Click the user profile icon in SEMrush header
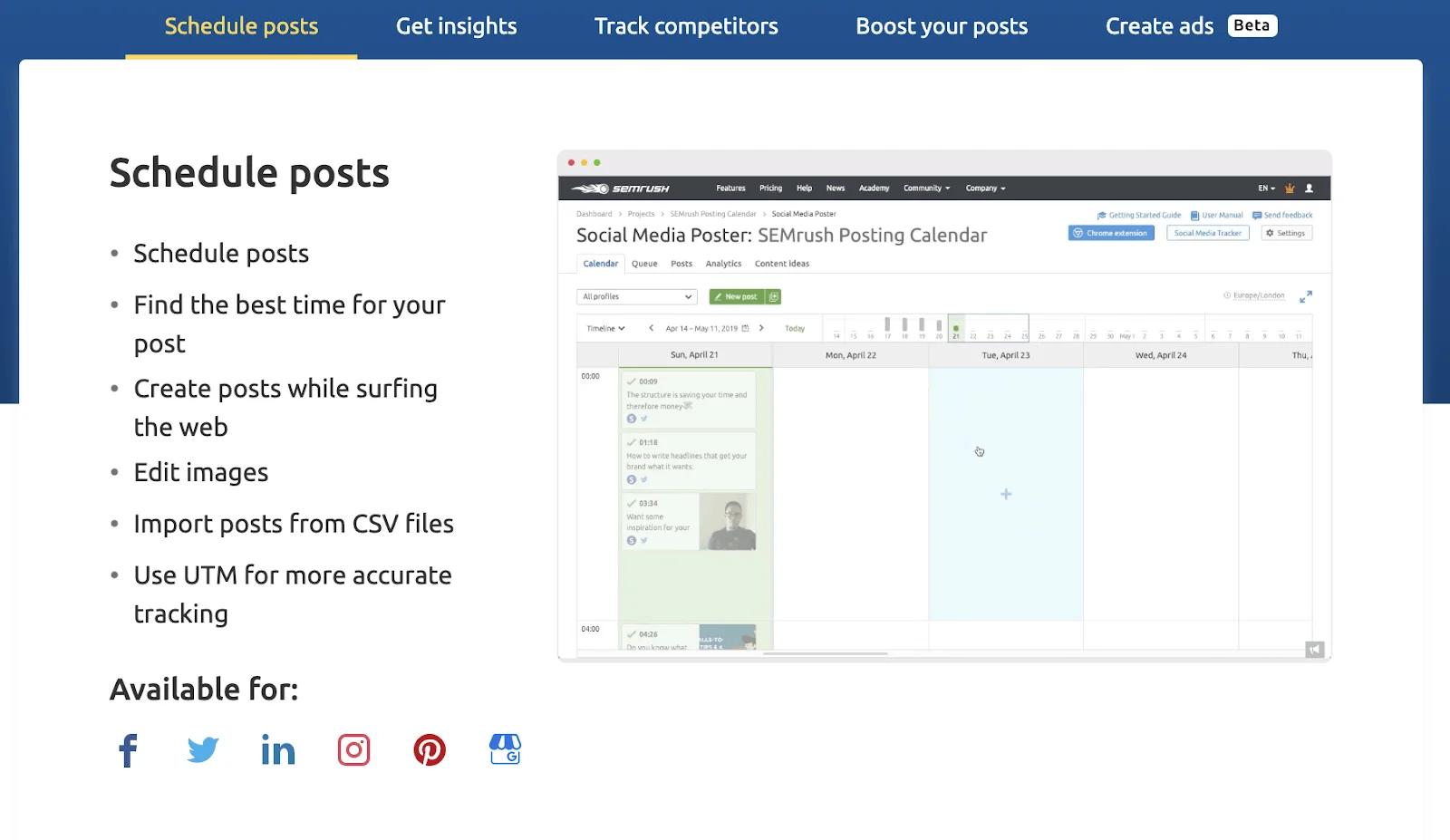The image size is (1450, 840). tap(1309, 188)
